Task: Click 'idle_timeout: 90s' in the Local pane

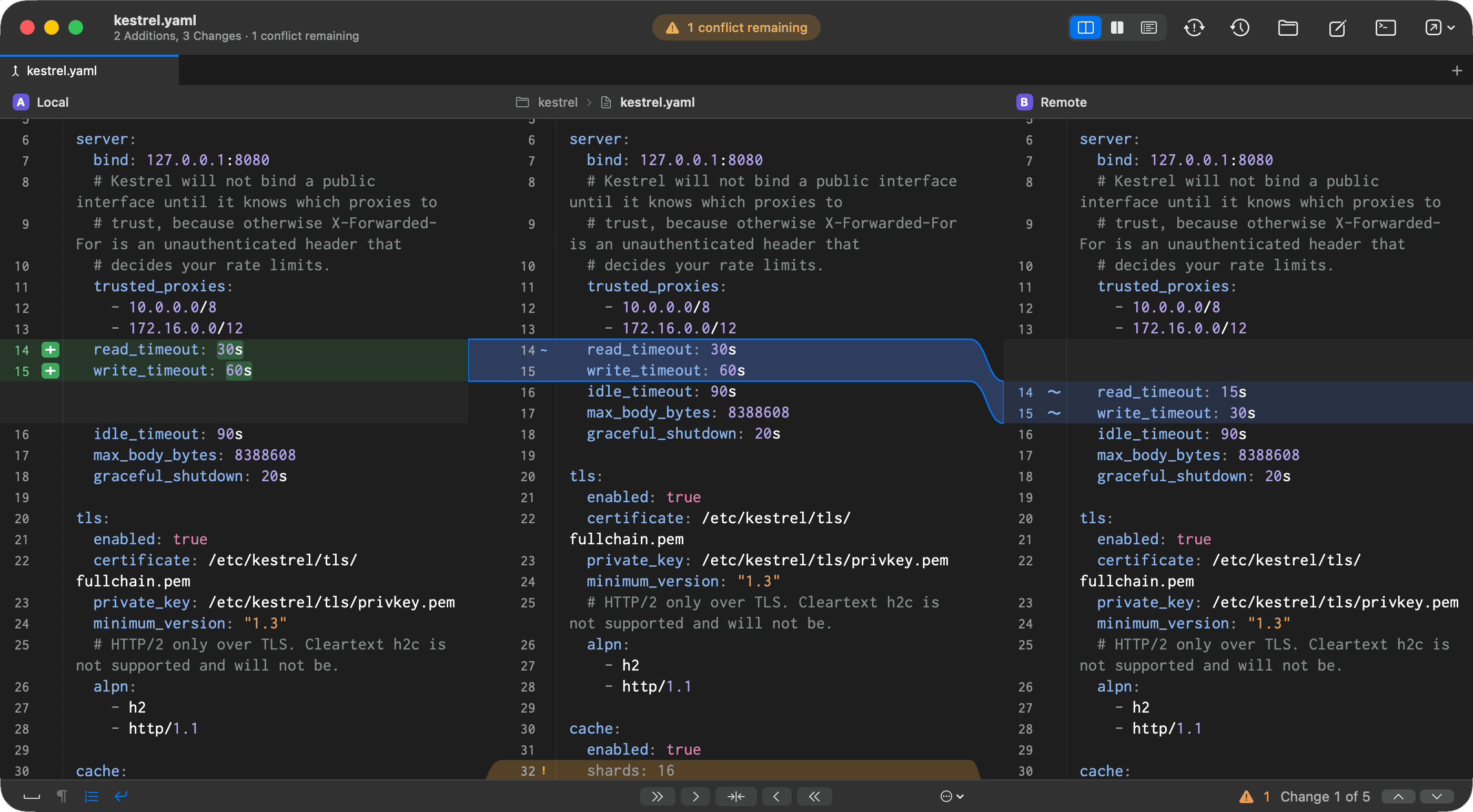Action: coord(168,433)
